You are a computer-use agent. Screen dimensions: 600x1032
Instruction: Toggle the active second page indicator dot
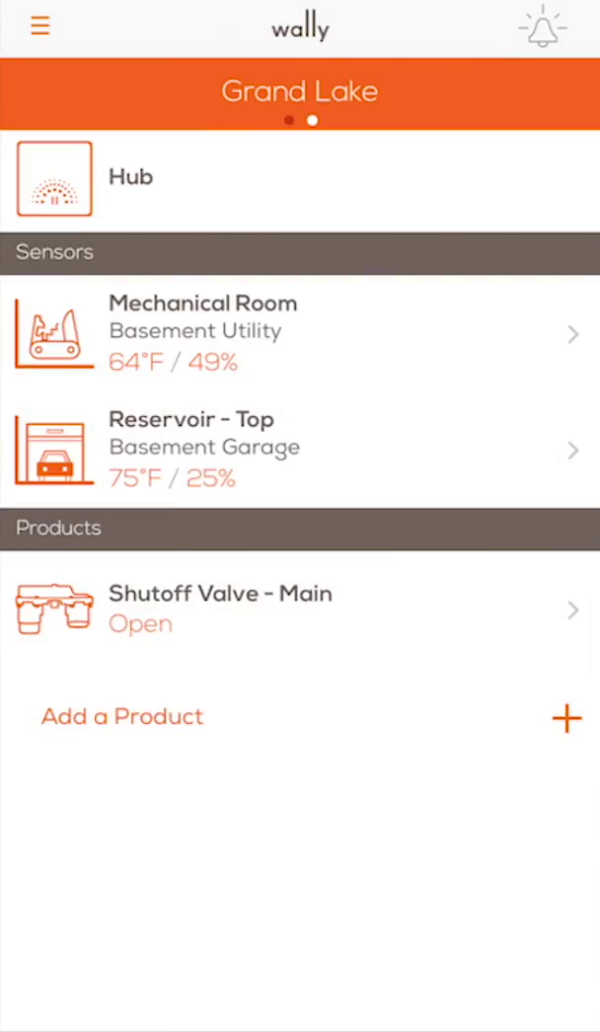[x=311, y=120]
